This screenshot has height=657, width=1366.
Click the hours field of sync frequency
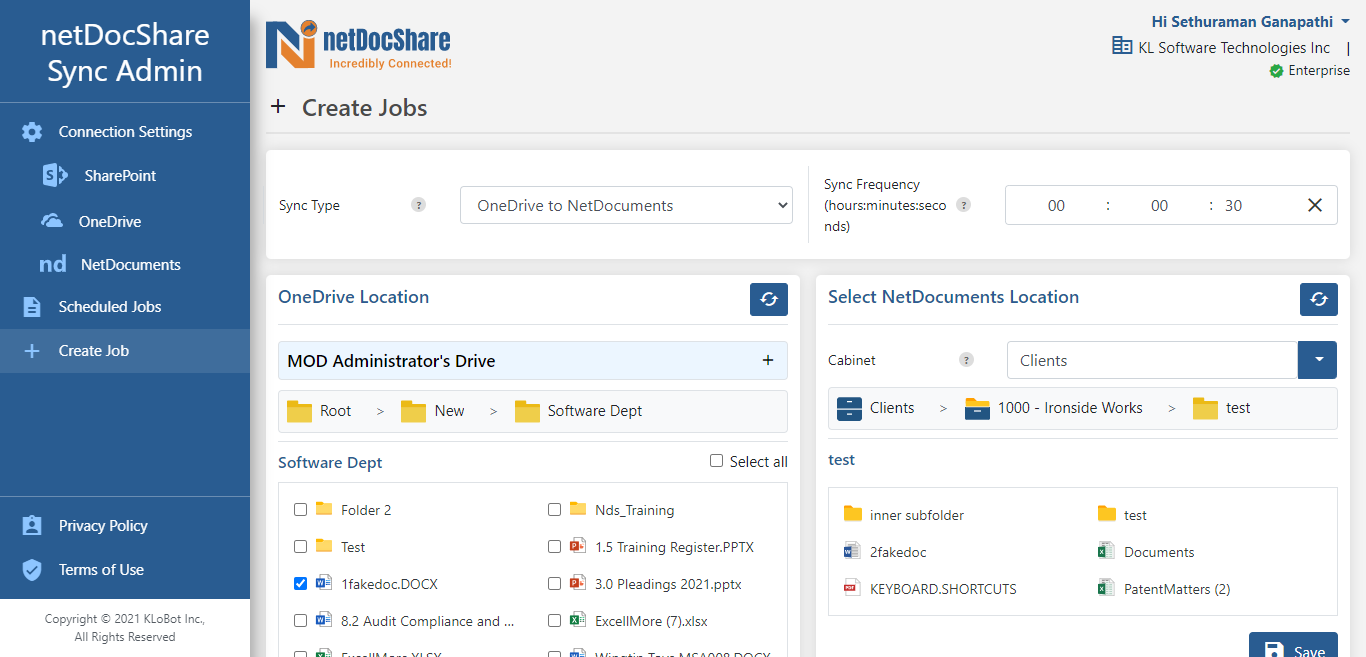pos(1056,205)
